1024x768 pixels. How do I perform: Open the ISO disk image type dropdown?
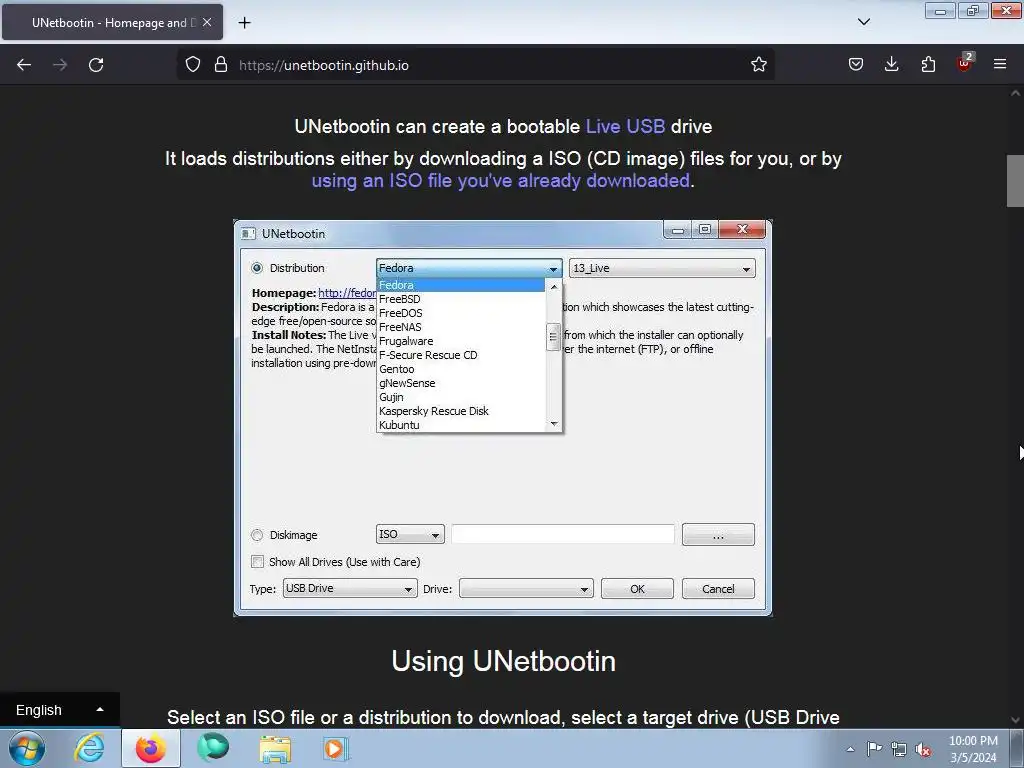[x=410, y=534]
